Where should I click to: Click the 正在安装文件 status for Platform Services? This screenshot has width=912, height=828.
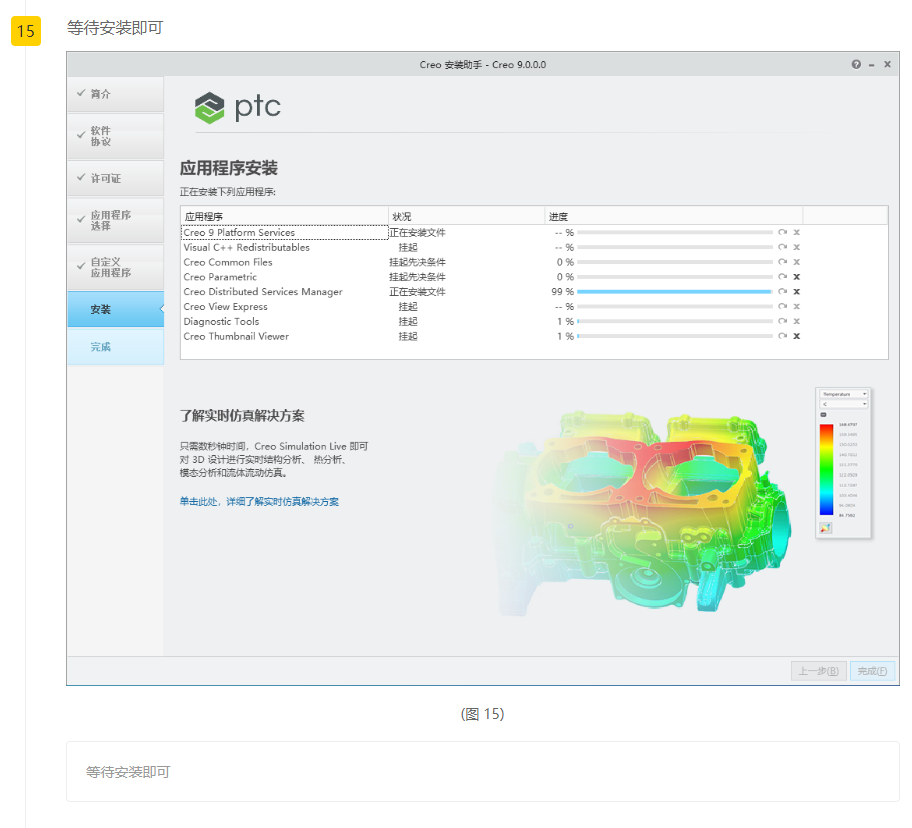[418, 233]
